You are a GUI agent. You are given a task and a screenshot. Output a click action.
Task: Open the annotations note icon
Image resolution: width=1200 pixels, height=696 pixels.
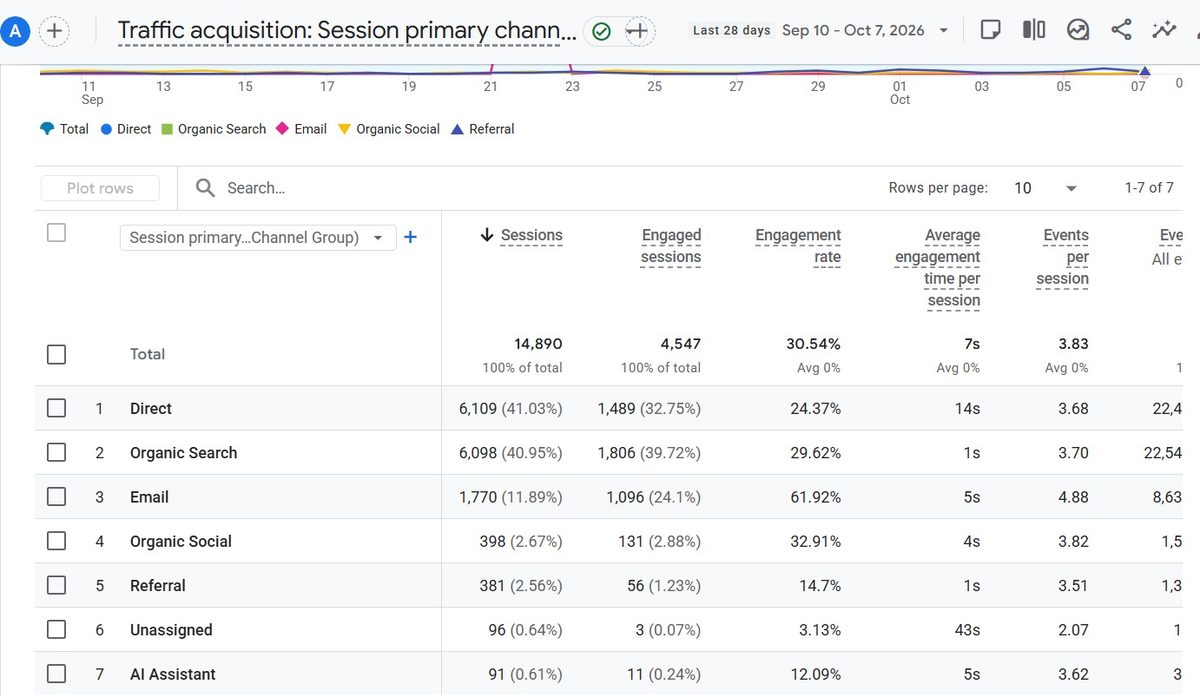click(x=990, y=30)
